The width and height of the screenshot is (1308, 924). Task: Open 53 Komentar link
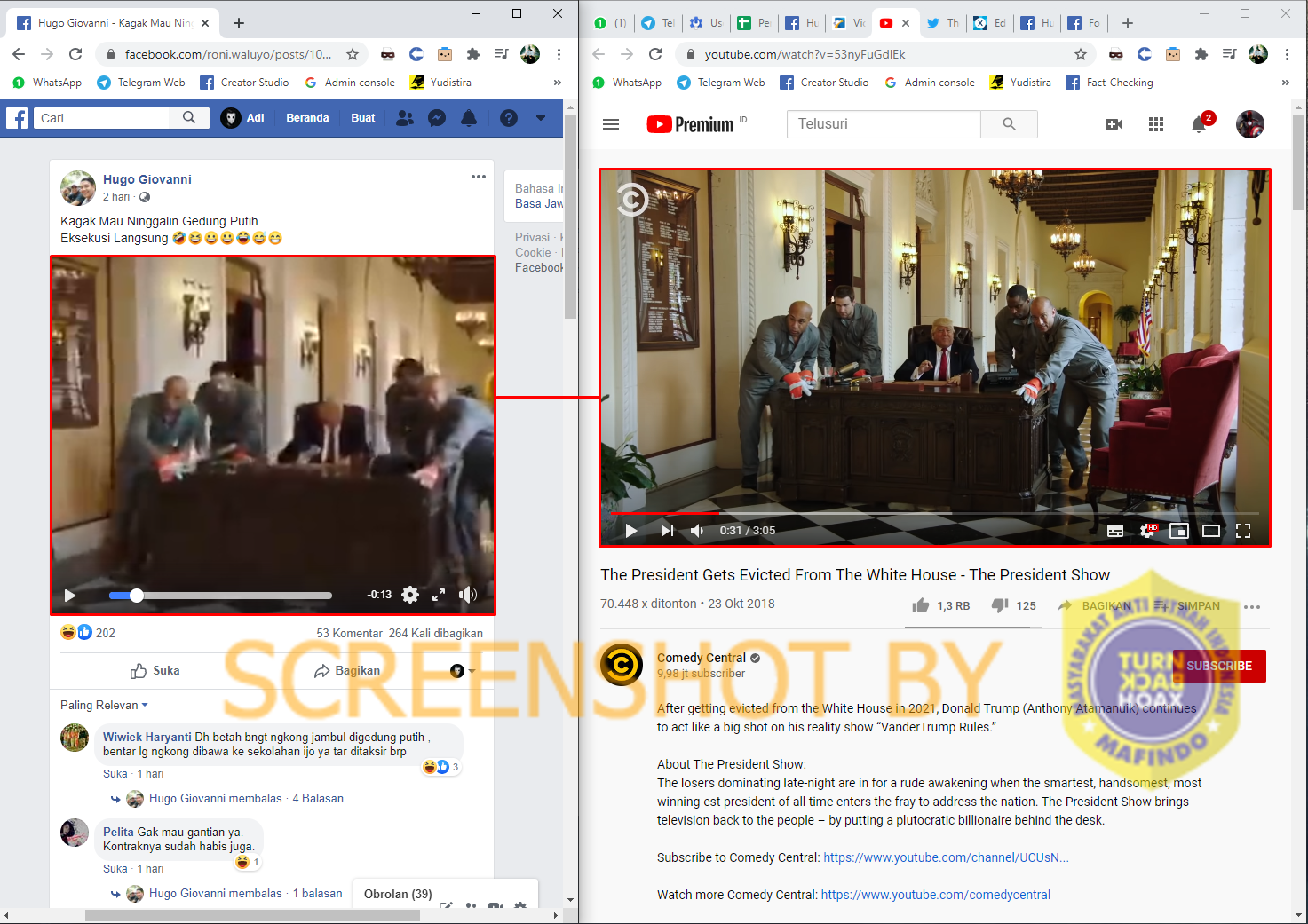click(349, 633)
